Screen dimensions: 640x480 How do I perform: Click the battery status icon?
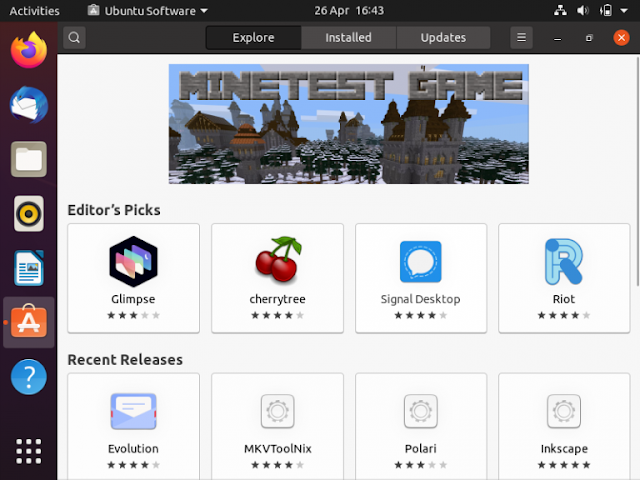(x=606, y=11)
